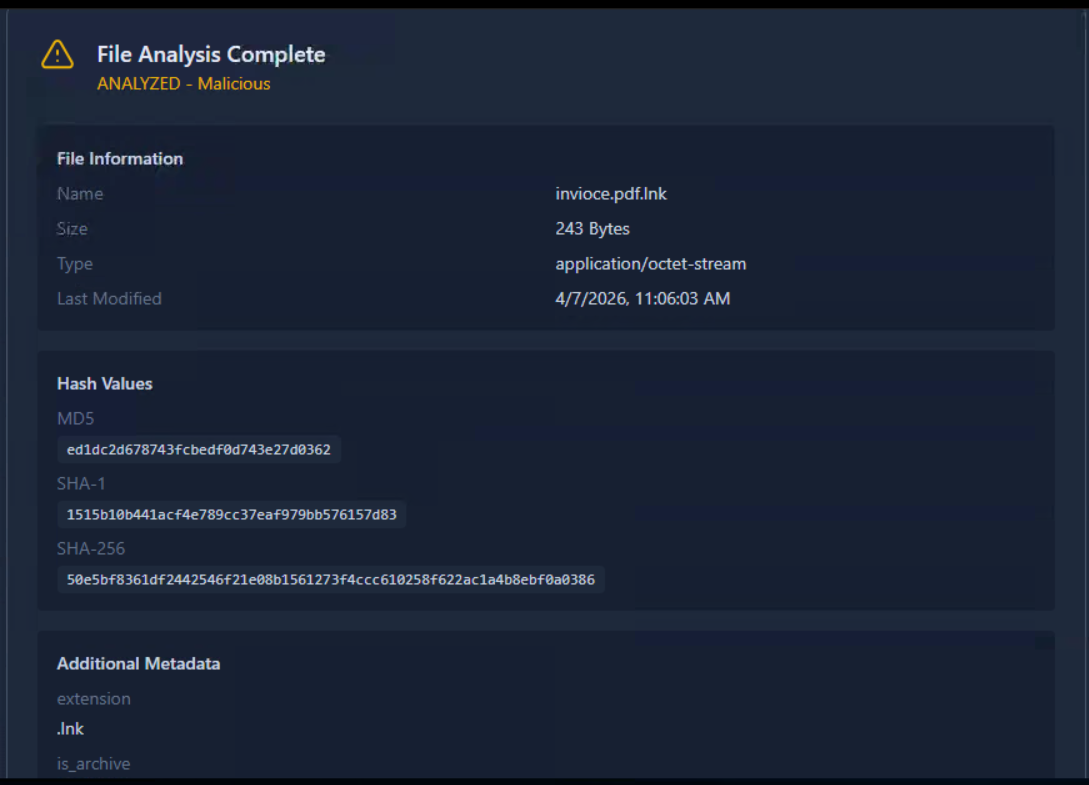Click the Type field label

(74, 264)
